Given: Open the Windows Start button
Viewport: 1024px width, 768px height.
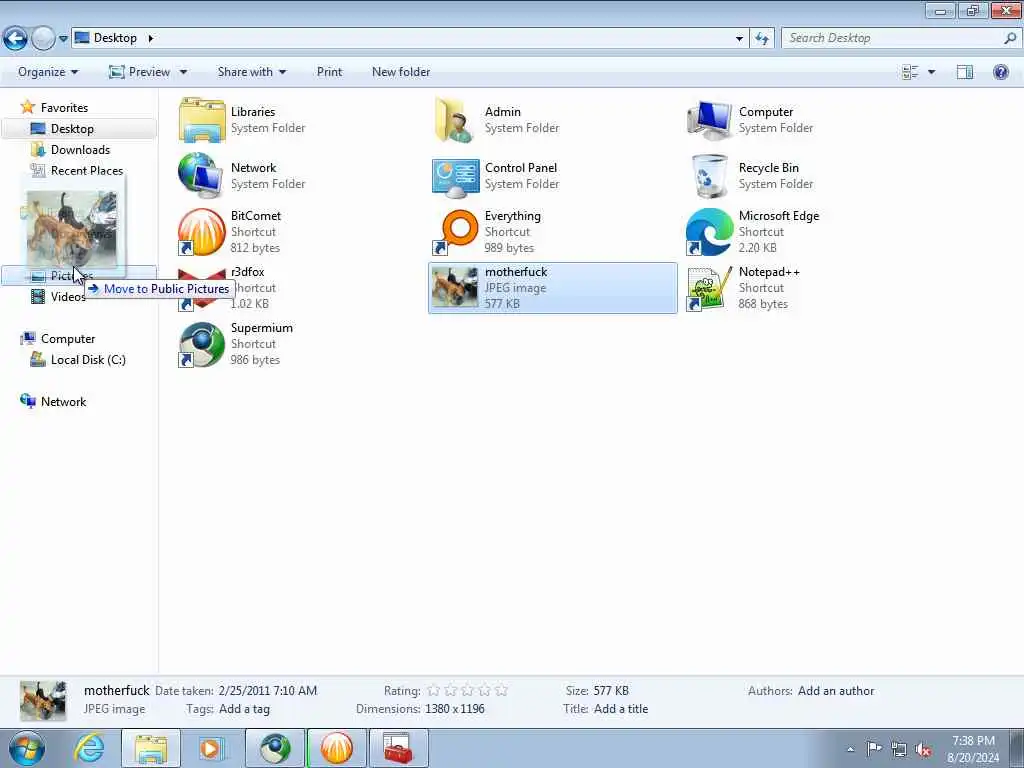Looking at the screenshot, I should tap(27, 748).
